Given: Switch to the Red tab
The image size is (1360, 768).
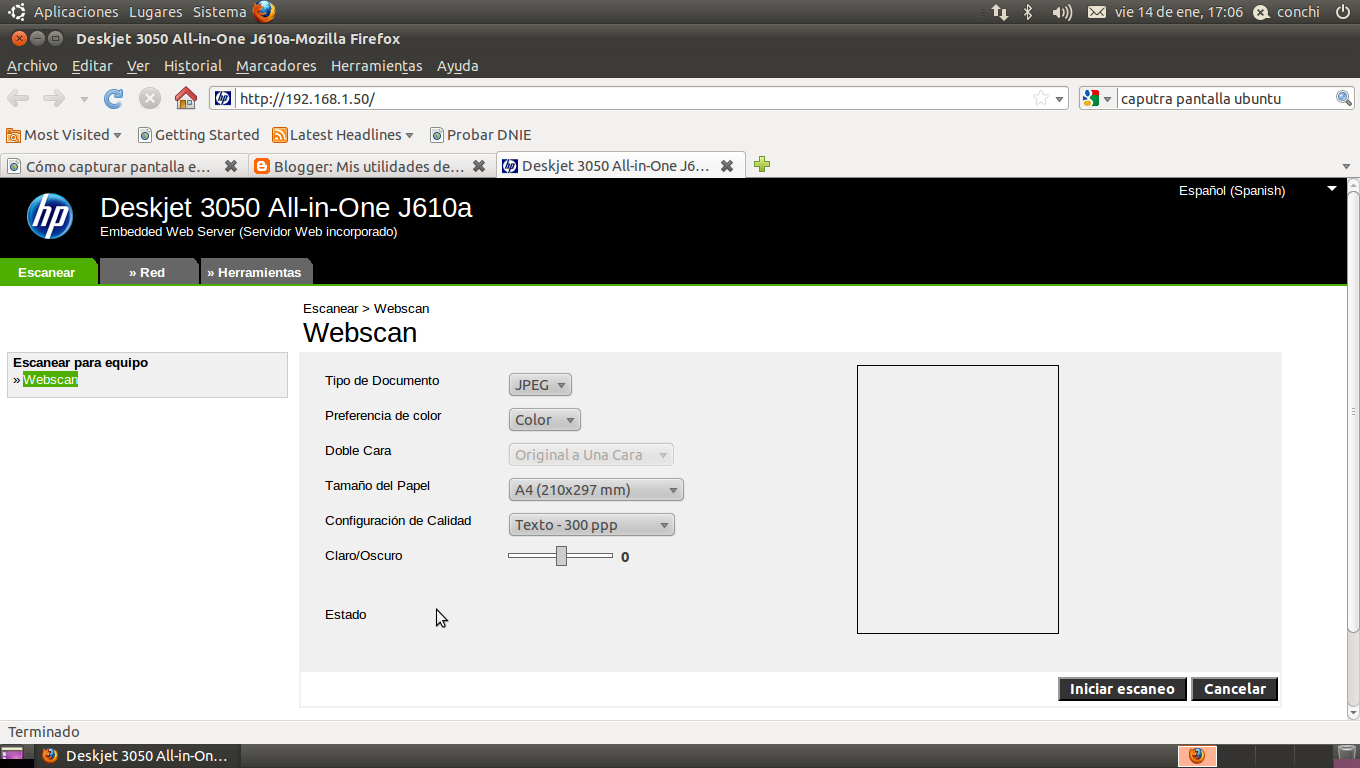Looking at the screenshot, I should [x=148, y=272].
